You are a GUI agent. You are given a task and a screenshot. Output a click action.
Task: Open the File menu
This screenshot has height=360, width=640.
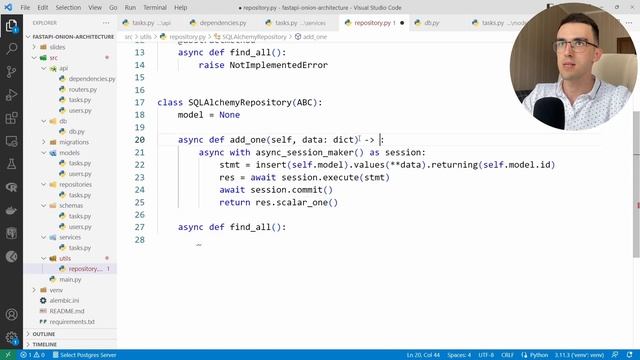click(25, 7)
